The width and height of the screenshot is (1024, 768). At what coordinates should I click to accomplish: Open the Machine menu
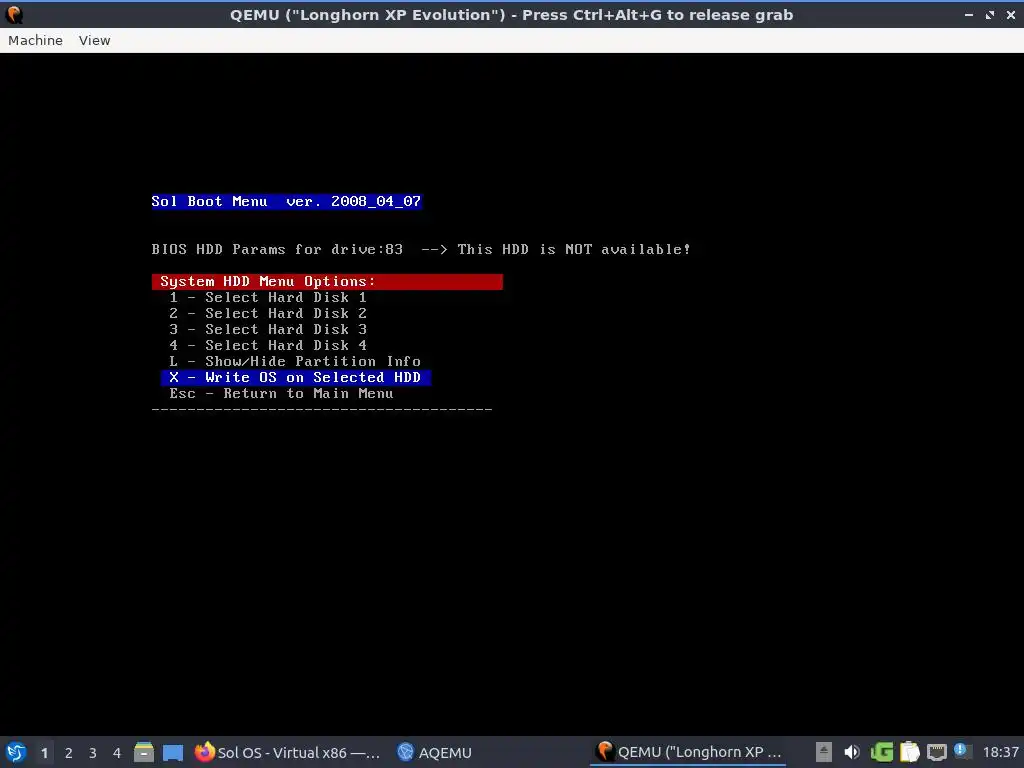click(x=35, y=40)
